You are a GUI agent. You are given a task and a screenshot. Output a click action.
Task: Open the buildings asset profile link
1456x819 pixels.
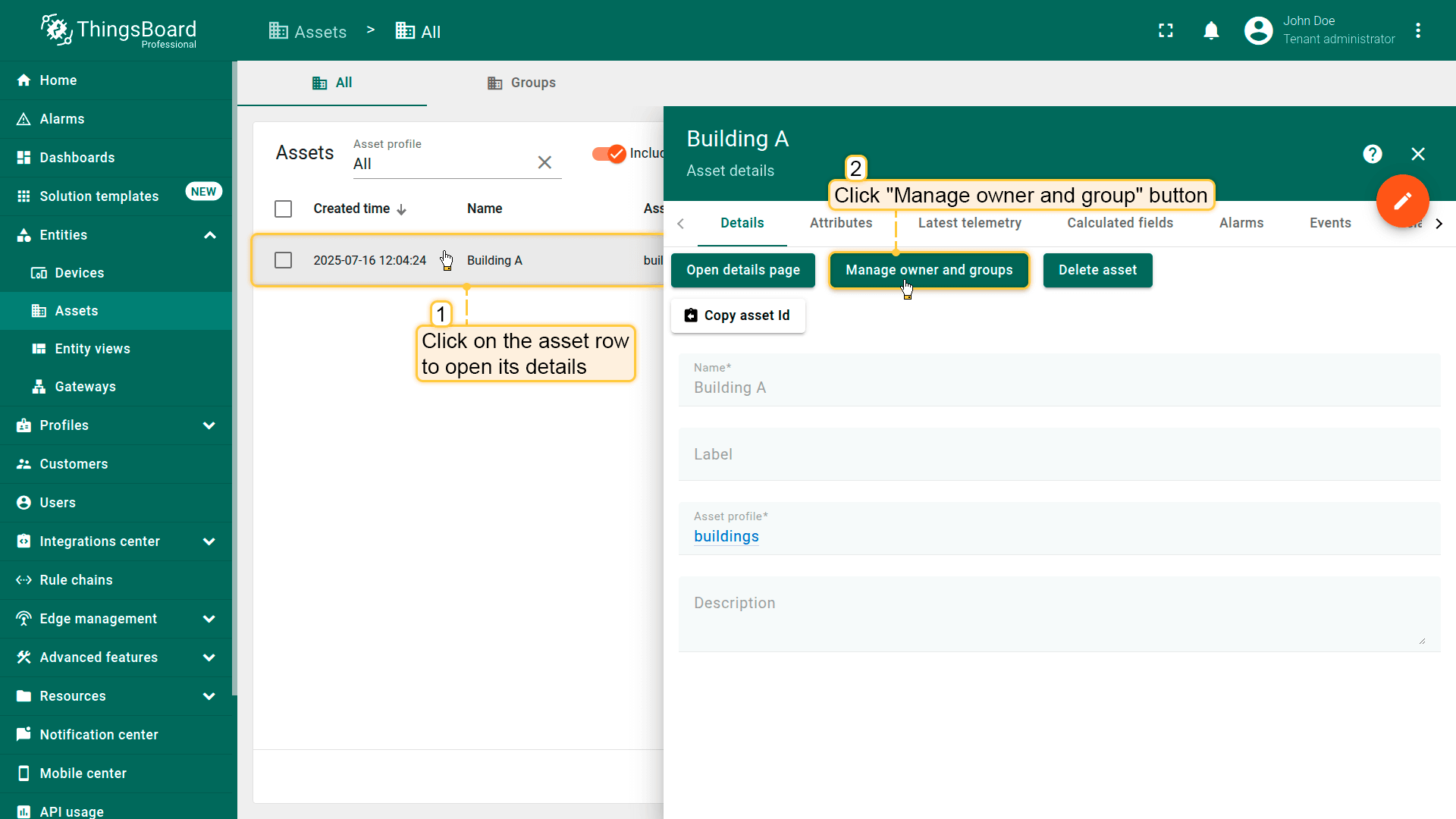tap(726, 536)
